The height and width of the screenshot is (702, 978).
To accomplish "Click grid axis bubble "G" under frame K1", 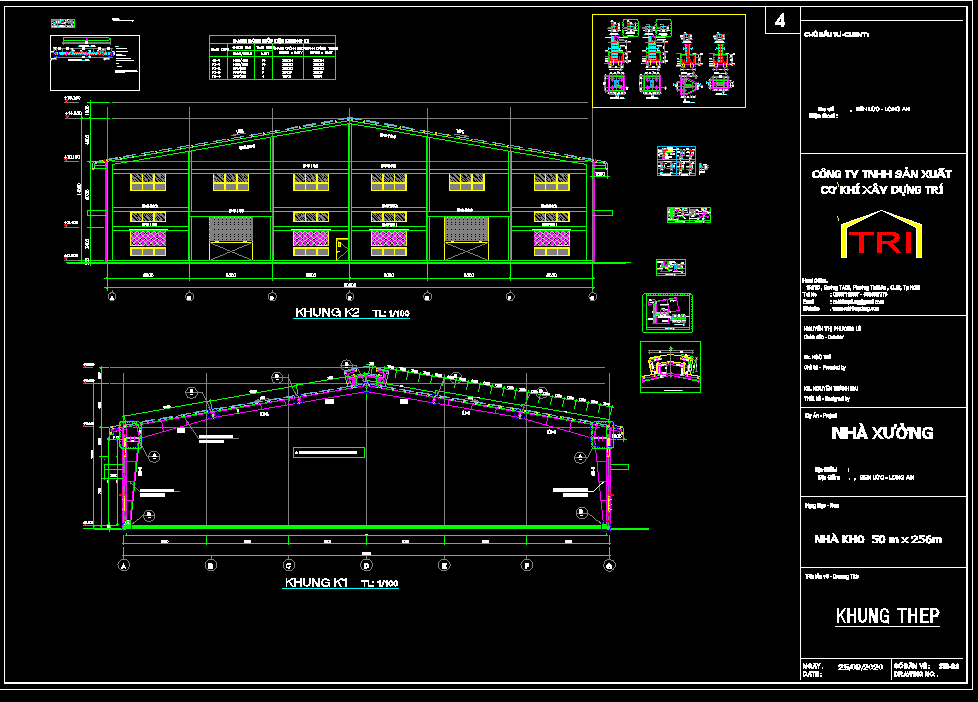I will (609, 565).
